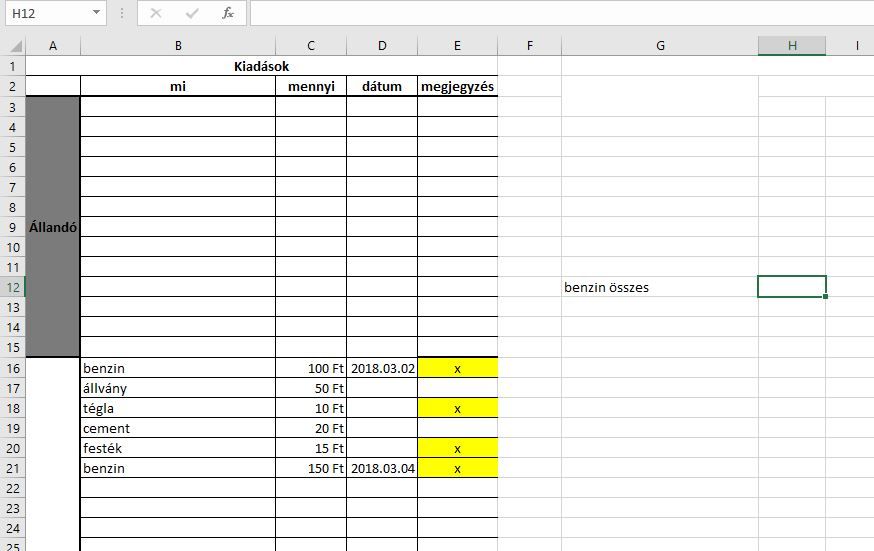
Task: Select column E header
Action: tap(457, 46)
